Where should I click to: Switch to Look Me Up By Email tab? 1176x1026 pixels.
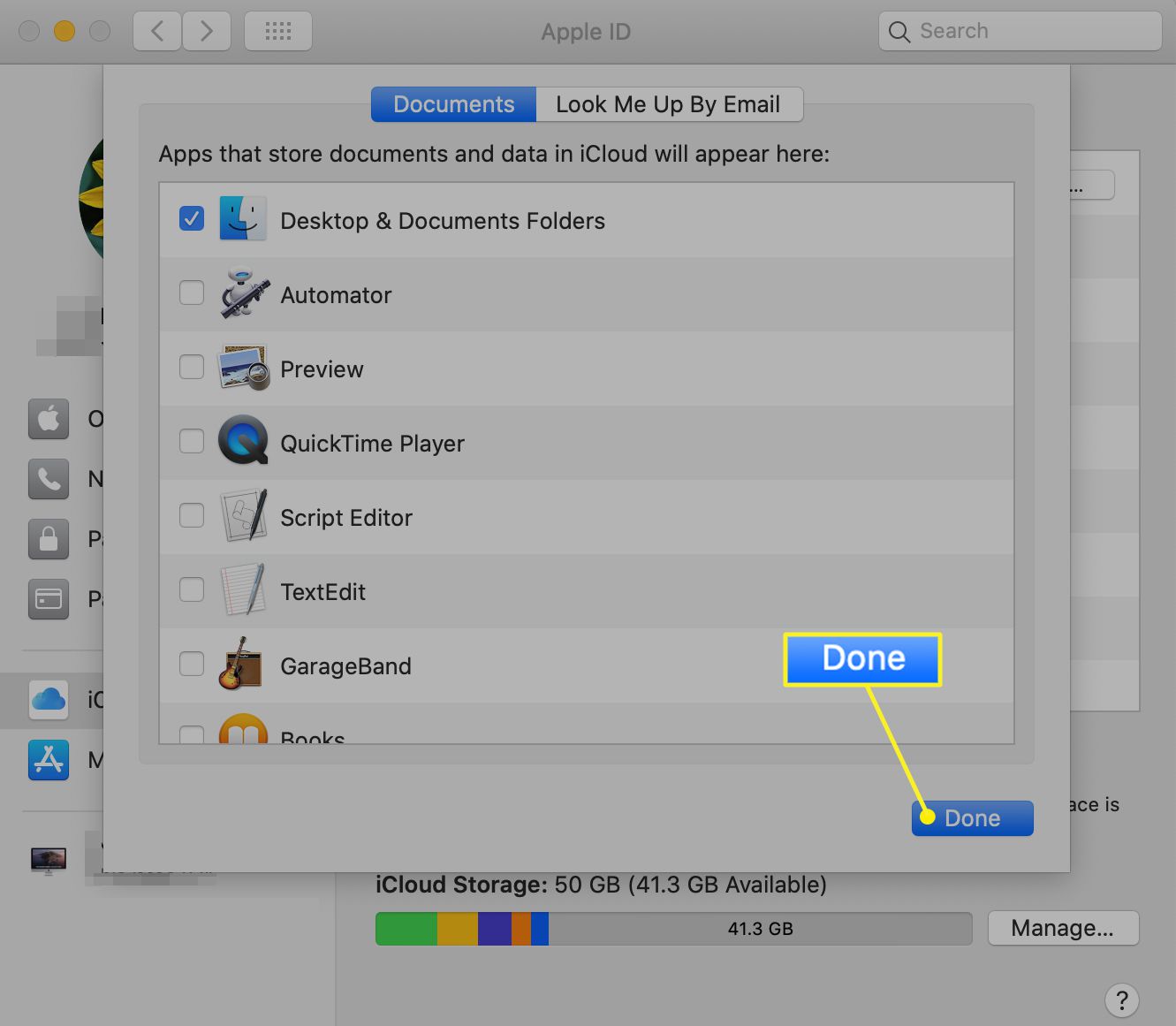669,104
